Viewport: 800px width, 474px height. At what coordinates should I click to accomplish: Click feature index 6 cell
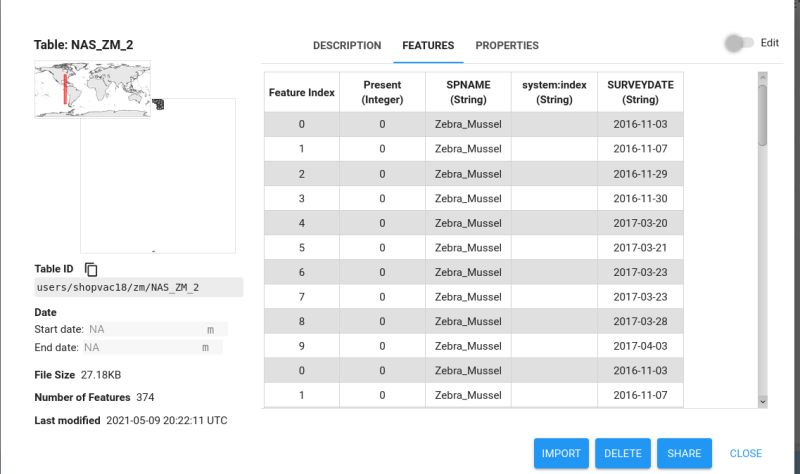pyautogui.click(x=302, y=272)
